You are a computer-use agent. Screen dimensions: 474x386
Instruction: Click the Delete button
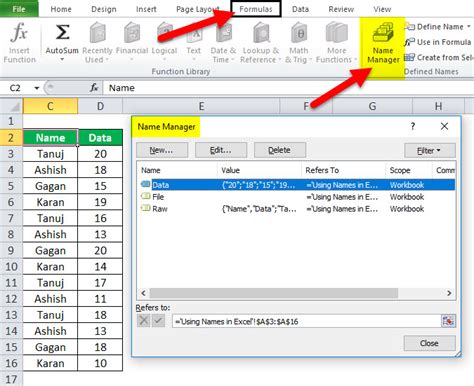pyautogui.click(x=280, y=150)
